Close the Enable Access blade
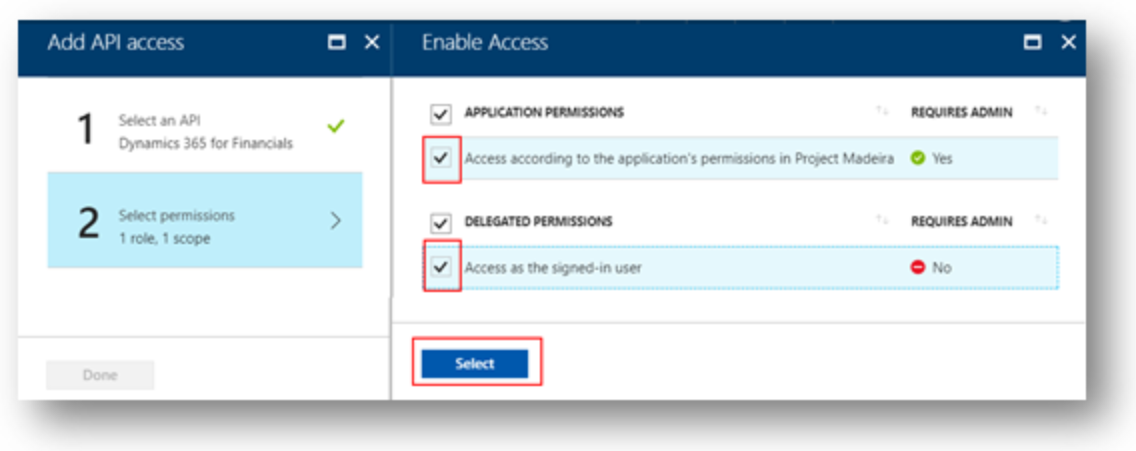The image size is (1136, 451). [x=1069, y=43]
